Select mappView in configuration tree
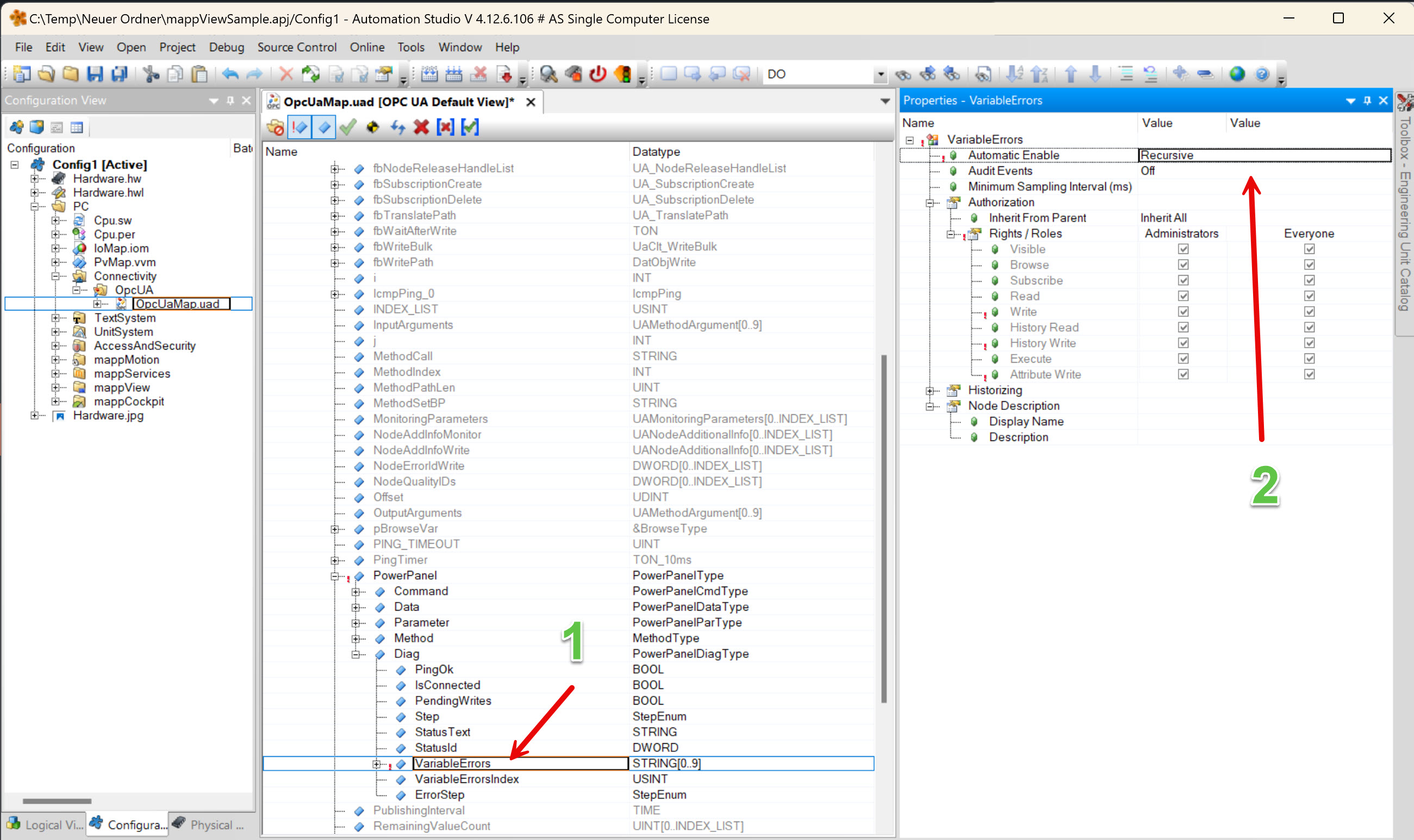The image size is (1414, 840). click(x=122, y=388)
